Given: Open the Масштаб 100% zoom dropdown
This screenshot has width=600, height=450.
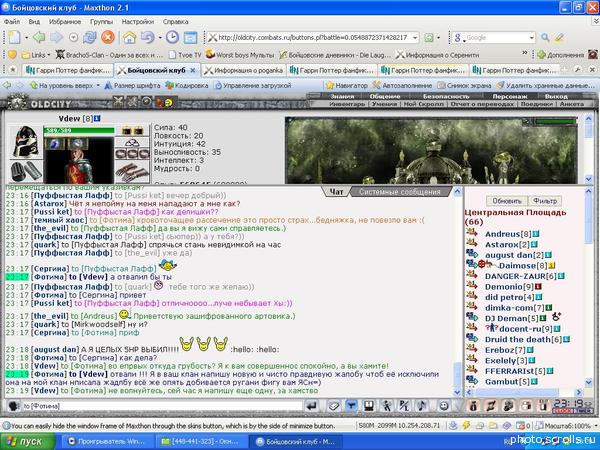Looking at the screenshot, I should (594, 426).
